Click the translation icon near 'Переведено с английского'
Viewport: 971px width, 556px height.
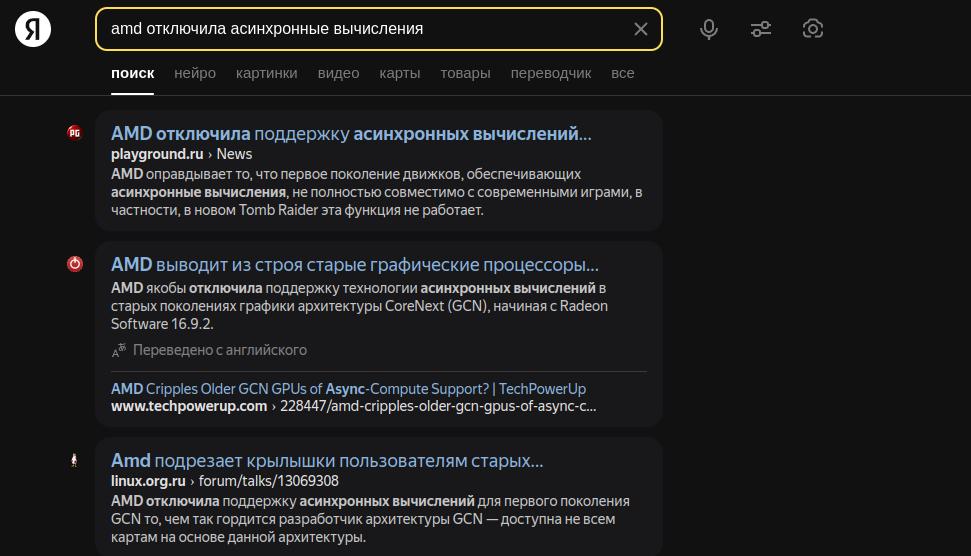(119, 350)
